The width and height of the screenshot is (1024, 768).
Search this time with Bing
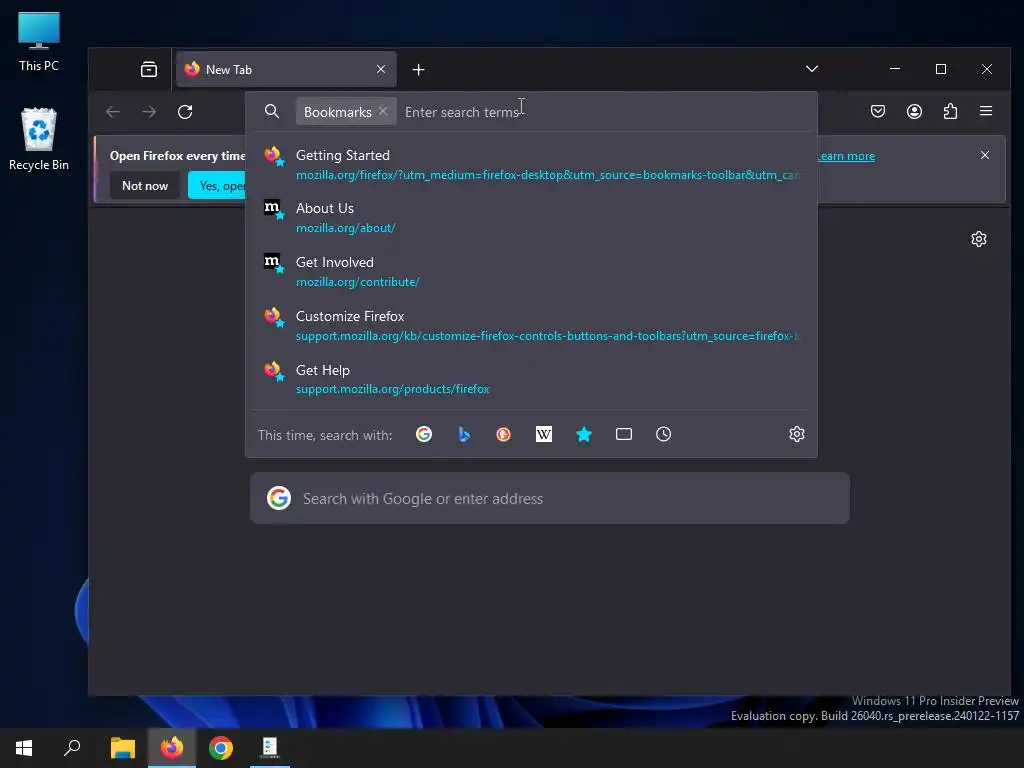[x=464, y=434]
